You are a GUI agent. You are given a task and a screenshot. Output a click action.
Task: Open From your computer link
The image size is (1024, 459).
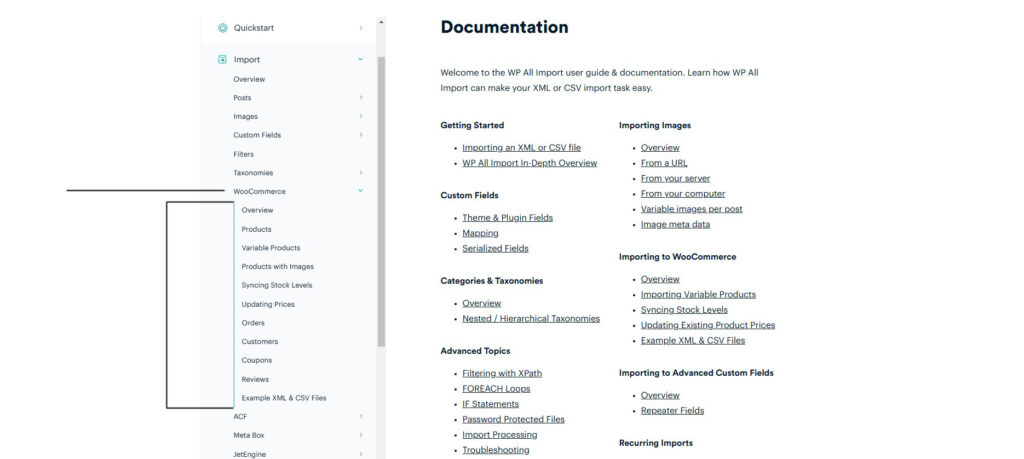tap(683, 194)
